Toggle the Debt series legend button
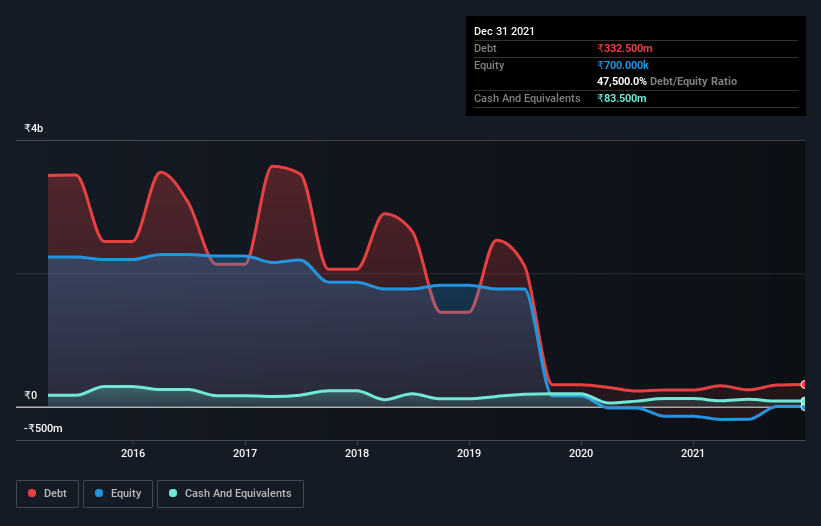The height and width of the screenshot is (526, 821). point(48,494)
